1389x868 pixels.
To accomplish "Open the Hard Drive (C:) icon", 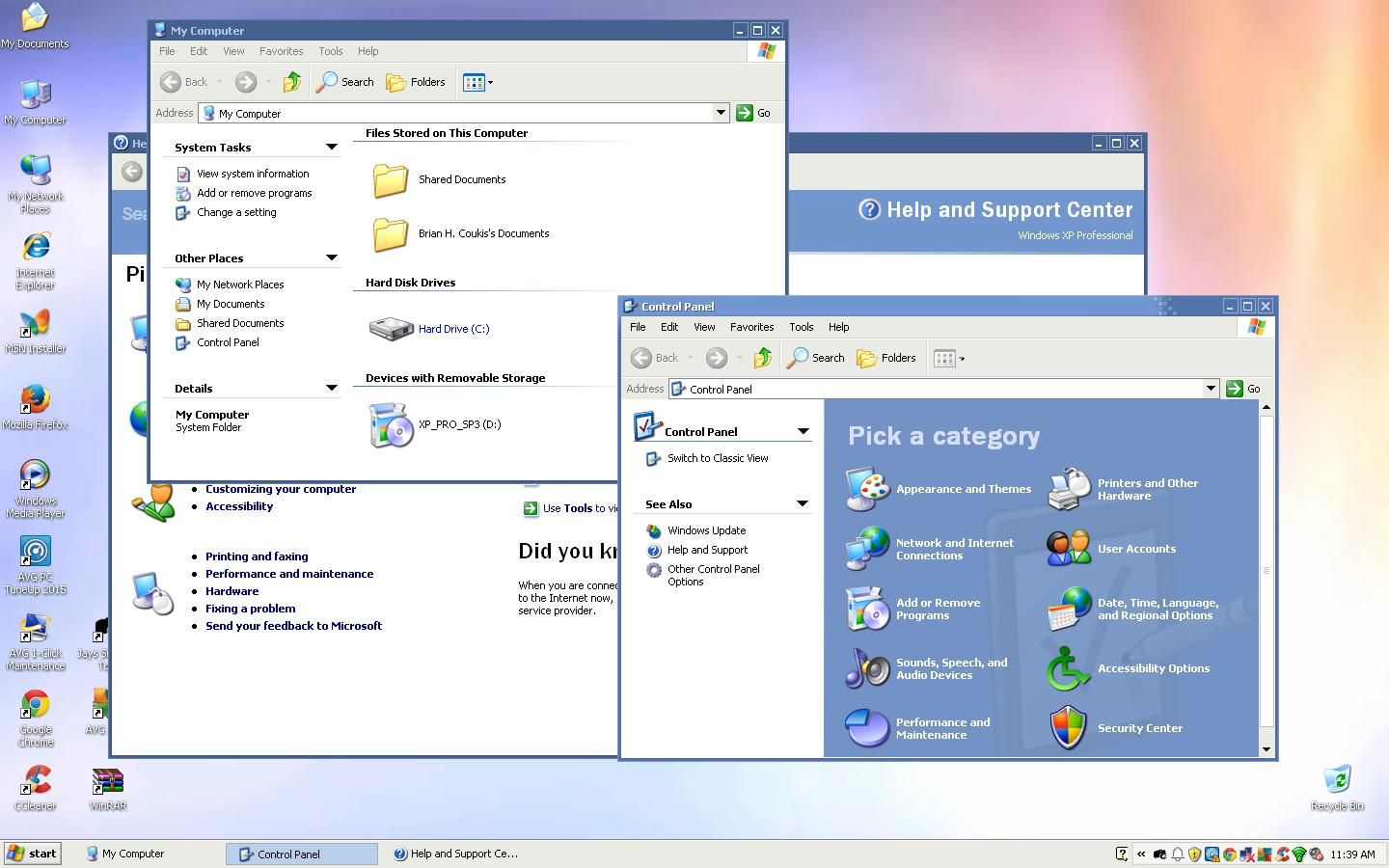I will pyautogui.click(x=453, y=329).
